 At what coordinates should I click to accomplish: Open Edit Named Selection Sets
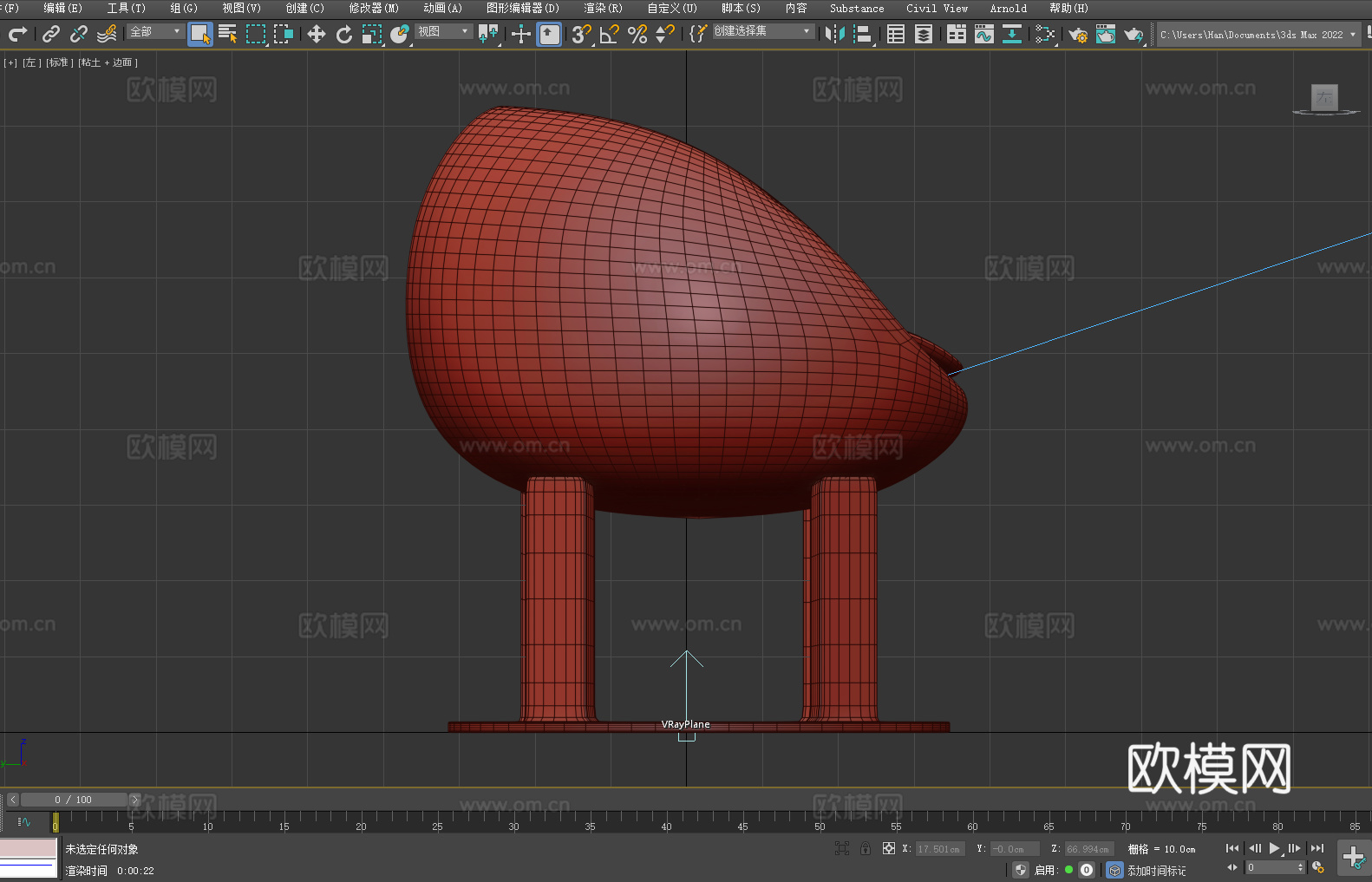point(698,34)
